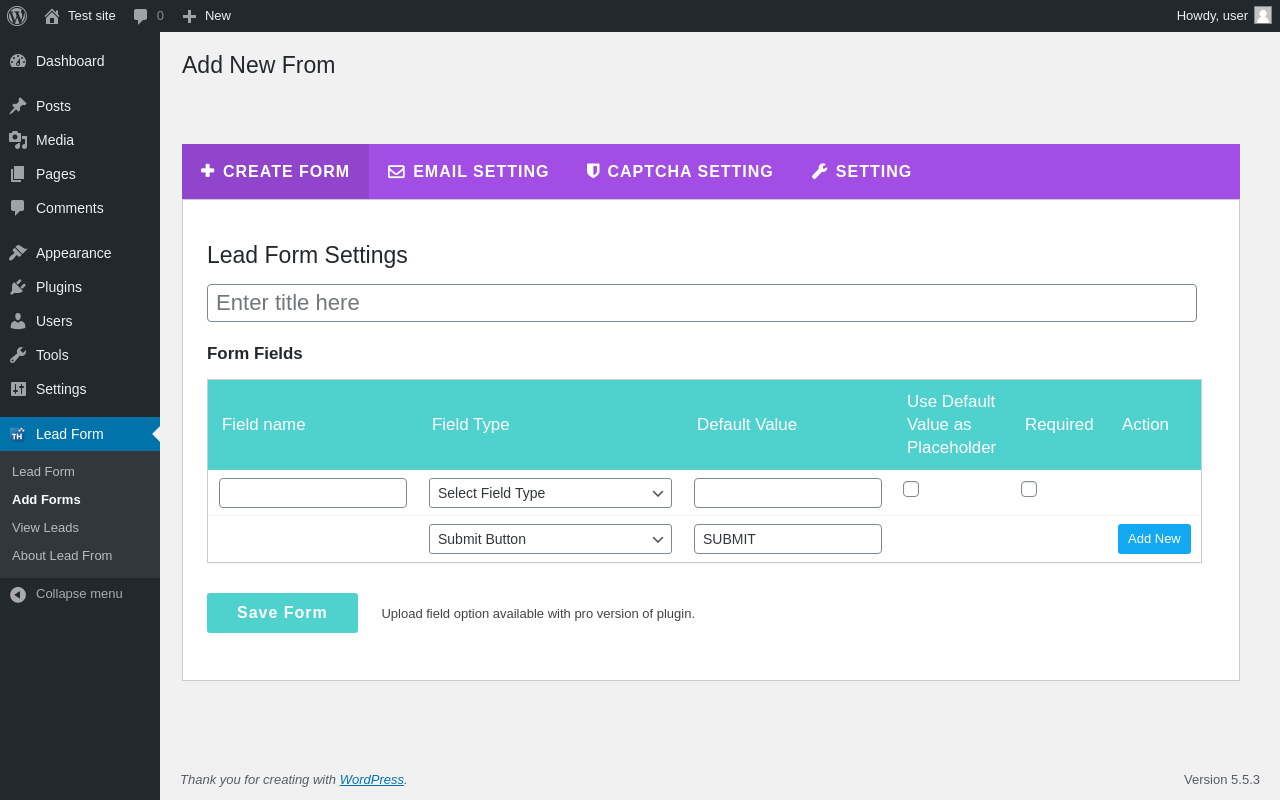Open Appearance menu label
1280x800 pixels.
pyautogui.click(x=74, y=253)
